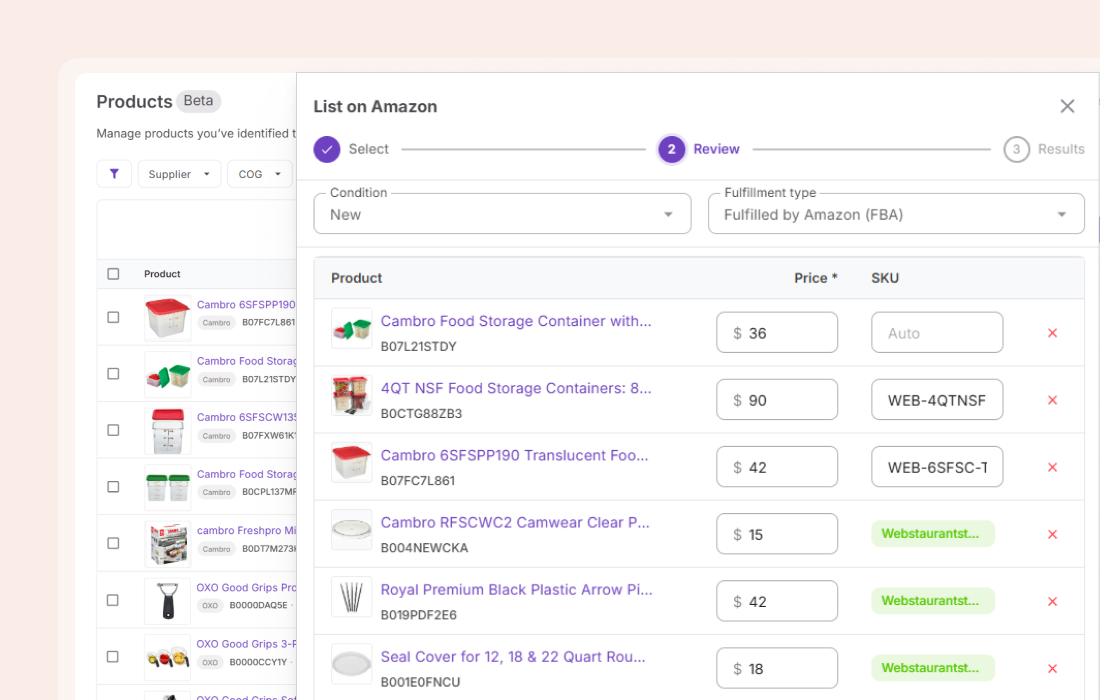
Task: Remove Royal Premium Black Plastic Arrow row
Action: 1052,601
